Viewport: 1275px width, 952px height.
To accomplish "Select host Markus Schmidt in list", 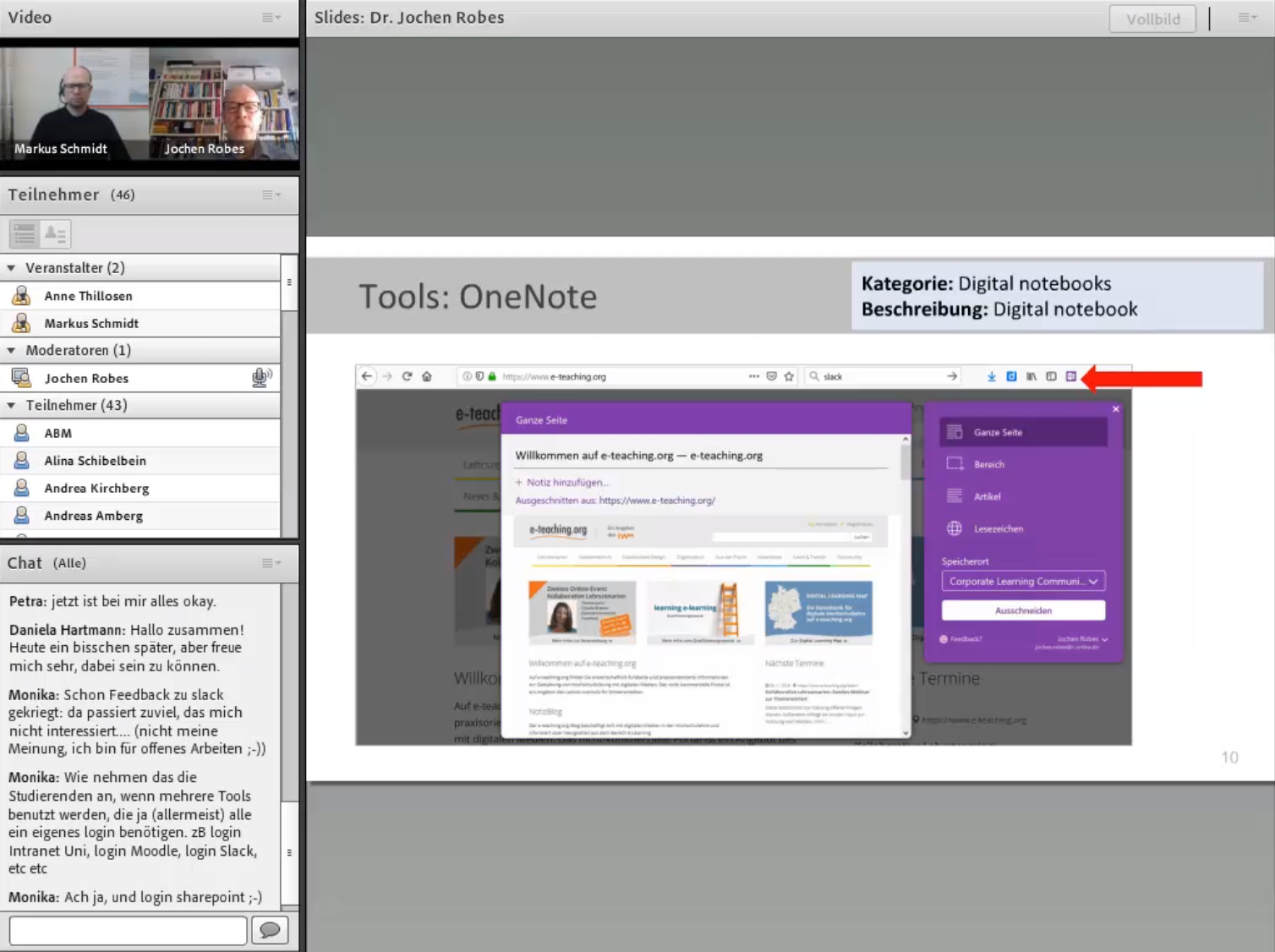I will click(x=140, y=323).
